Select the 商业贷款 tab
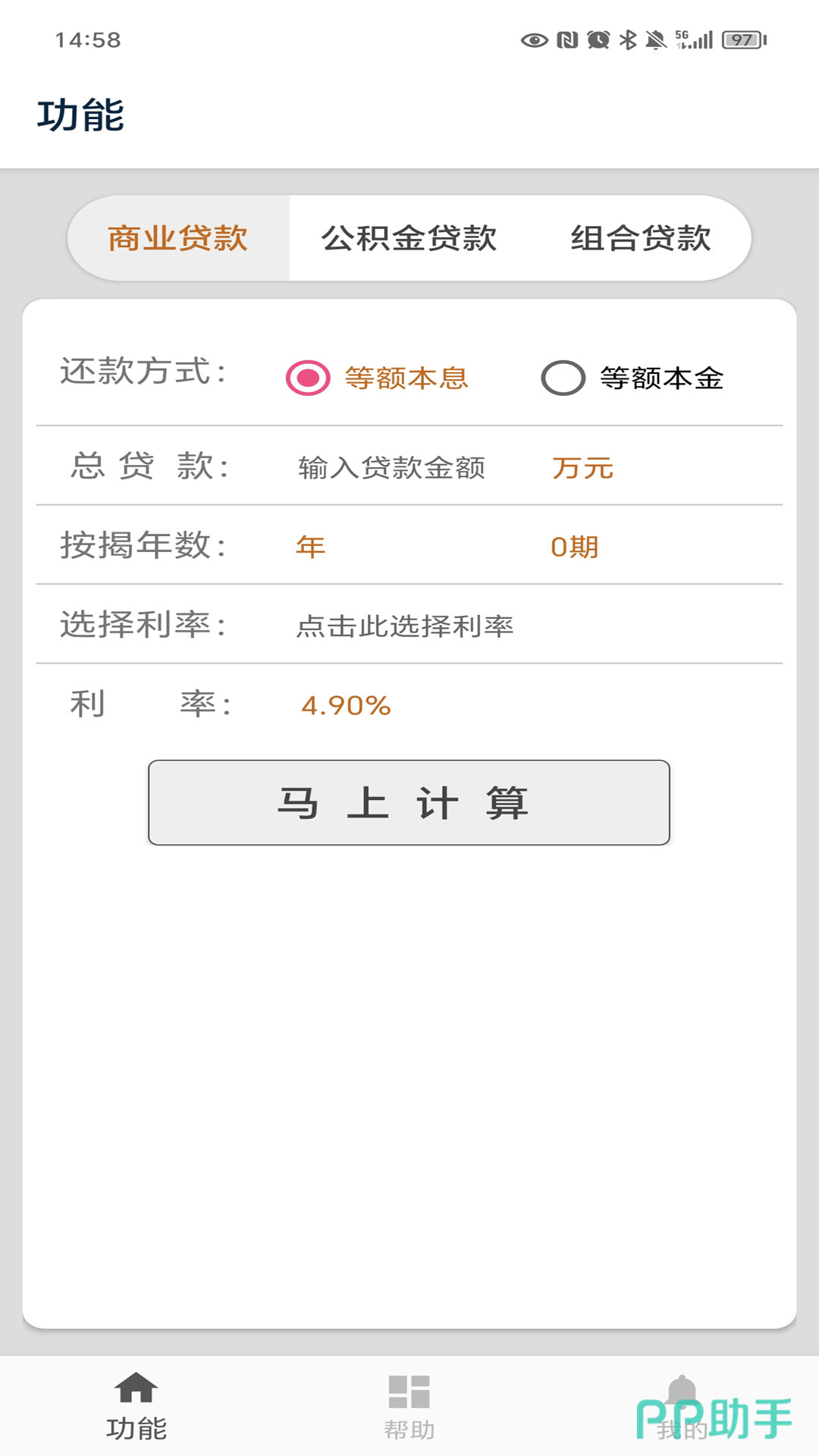This screenshot has height=1456, width=819. pos(177,238)
